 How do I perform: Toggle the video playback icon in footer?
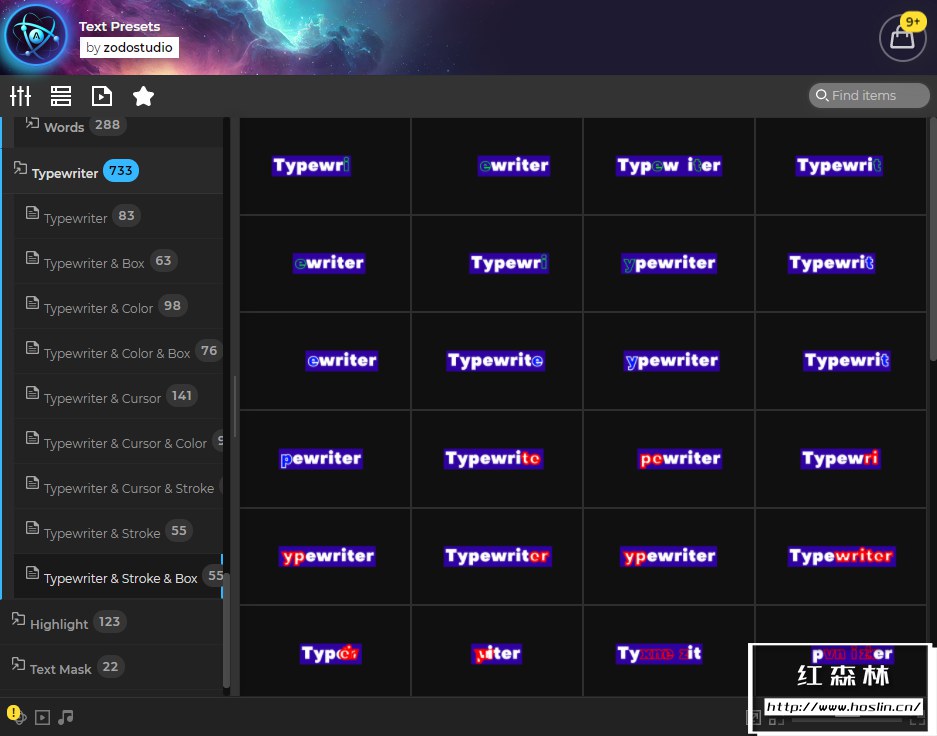[42, 717]
